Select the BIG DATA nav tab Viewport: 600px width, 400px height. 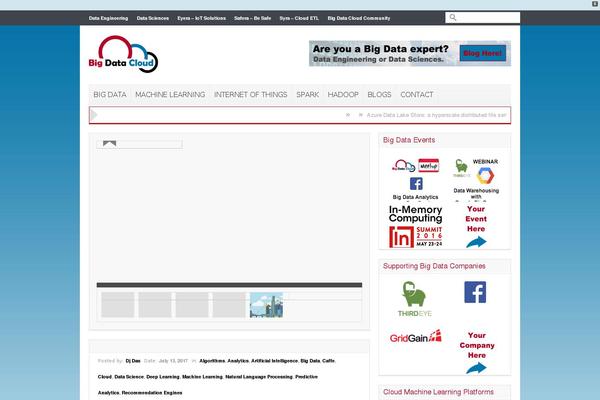pyautogui.click(x=110, y=95)
